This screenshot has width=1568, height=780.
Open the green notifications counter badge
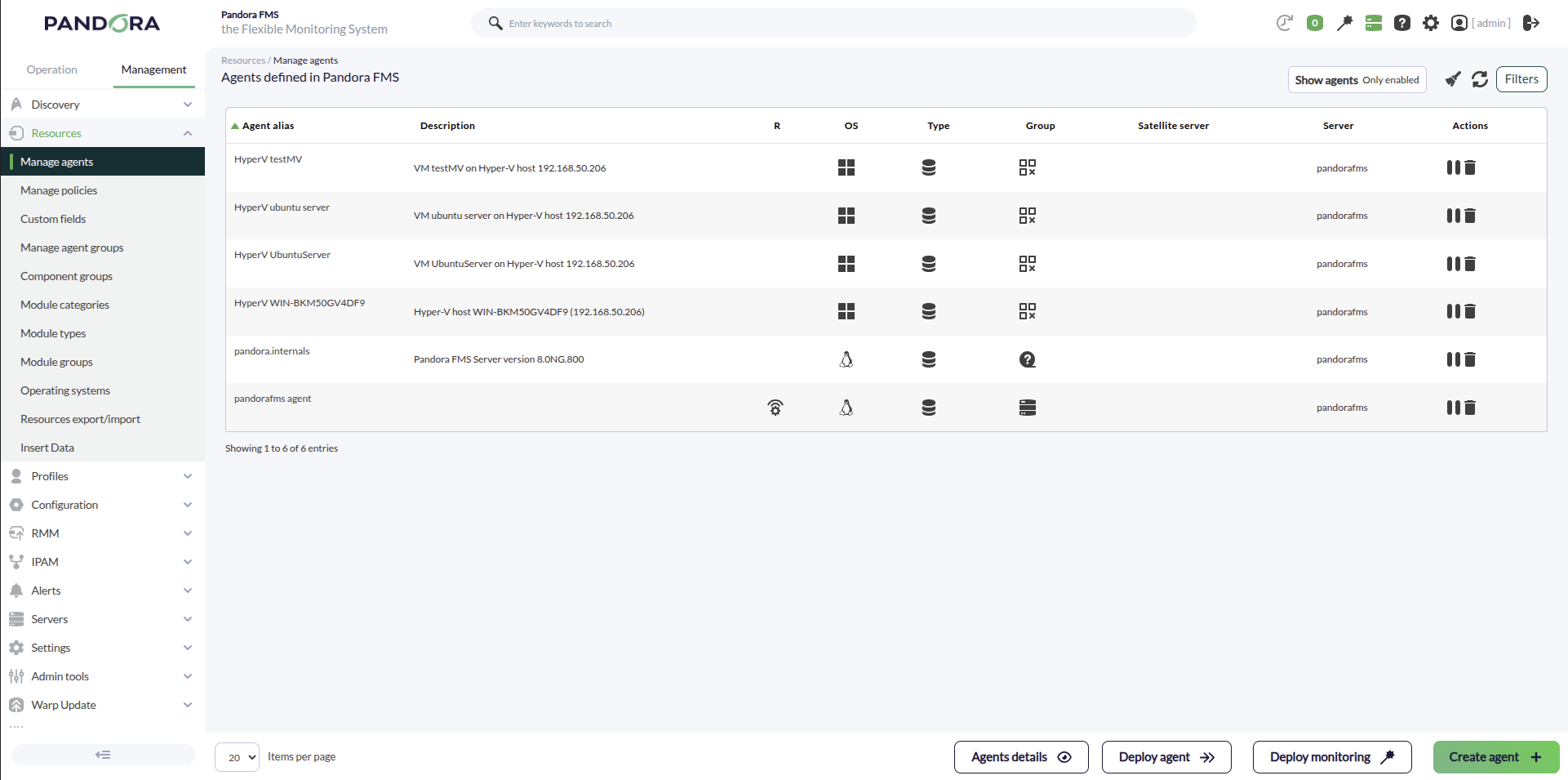click(x=1314, y=23)
